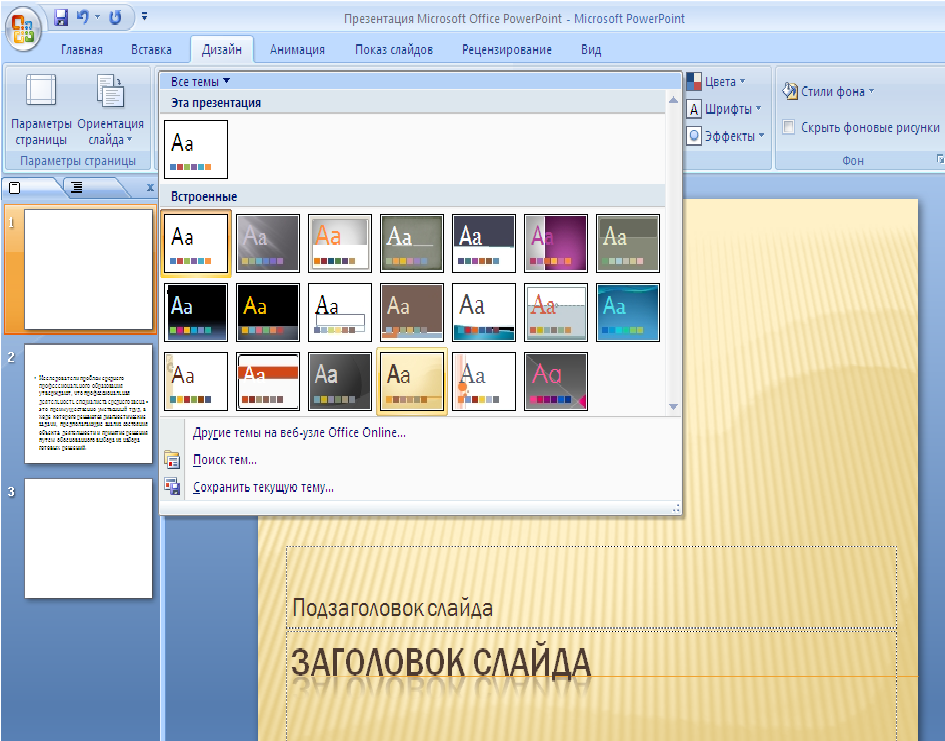
Task: Apply magenta purple theme
Action: 556,243
